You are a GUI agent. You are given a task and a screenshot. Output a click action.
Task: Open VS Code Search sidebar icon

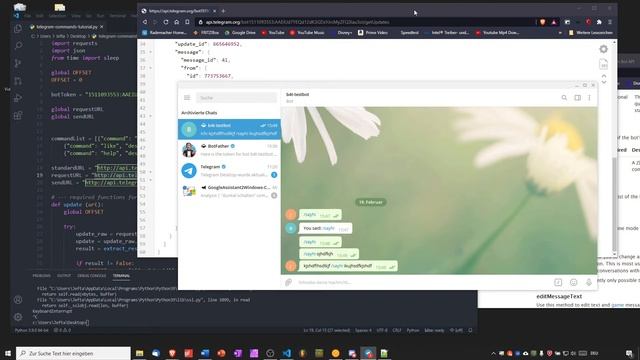(x=18, y=45)
